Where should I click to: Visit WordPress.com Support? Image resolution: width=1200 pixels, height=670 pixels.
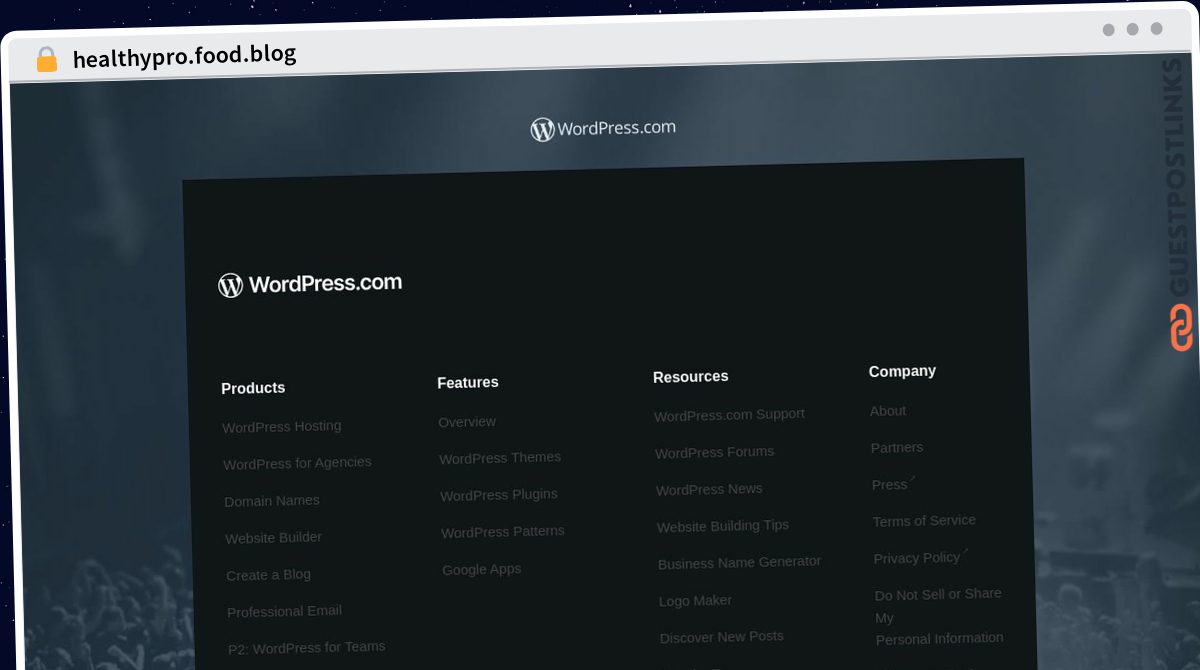[x=730, y=414]
